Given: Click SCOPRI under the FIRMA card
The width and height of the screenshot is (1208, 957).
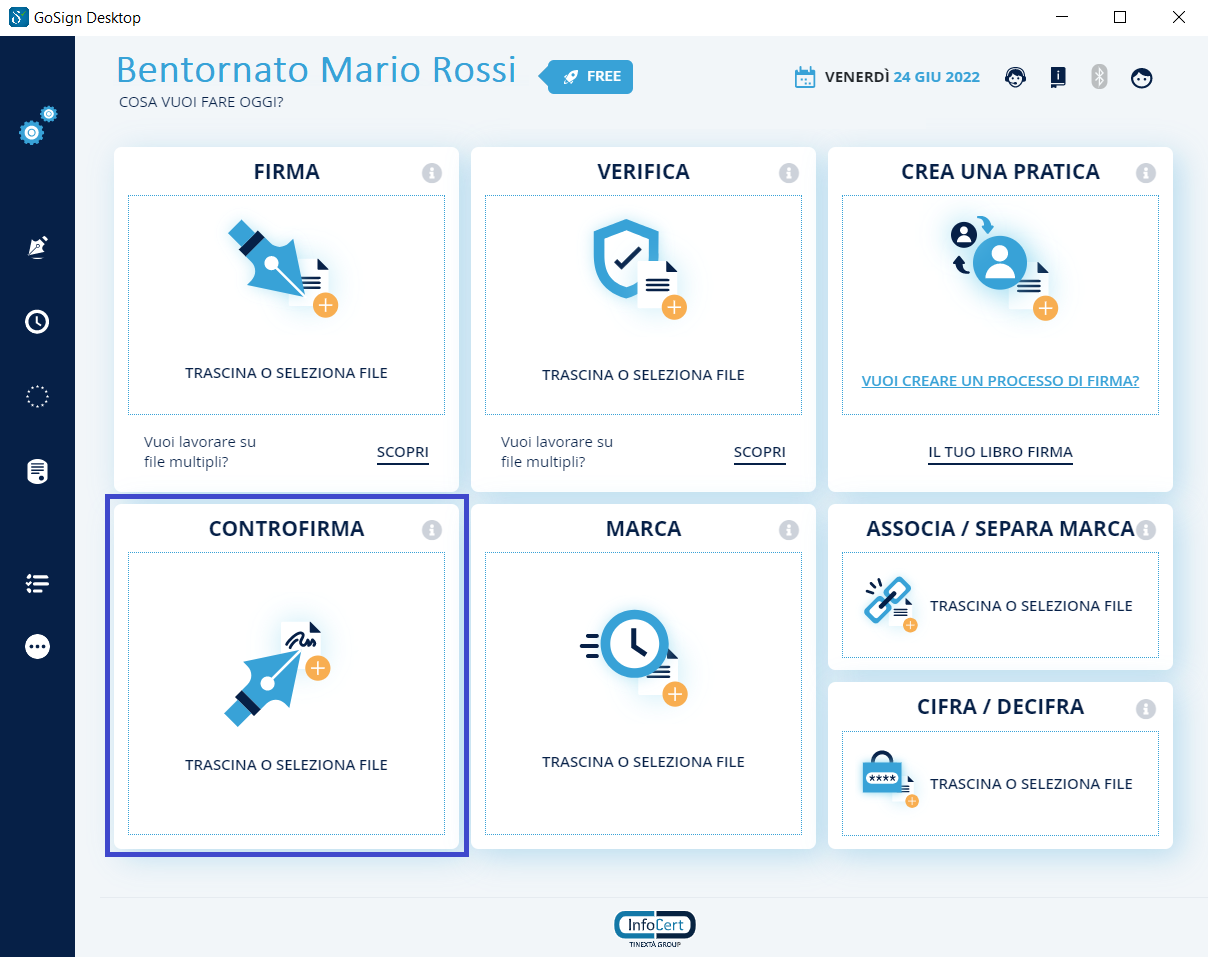Looking at the screenshot, I should point(403,452).
